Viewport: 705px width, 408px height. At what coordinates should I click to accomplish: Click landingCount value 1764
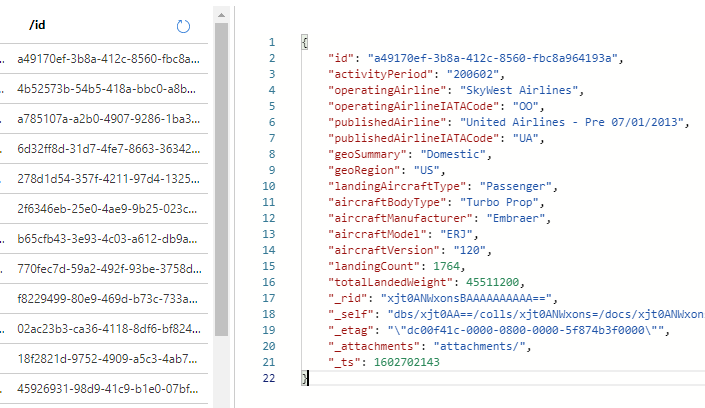click(446, 266)
